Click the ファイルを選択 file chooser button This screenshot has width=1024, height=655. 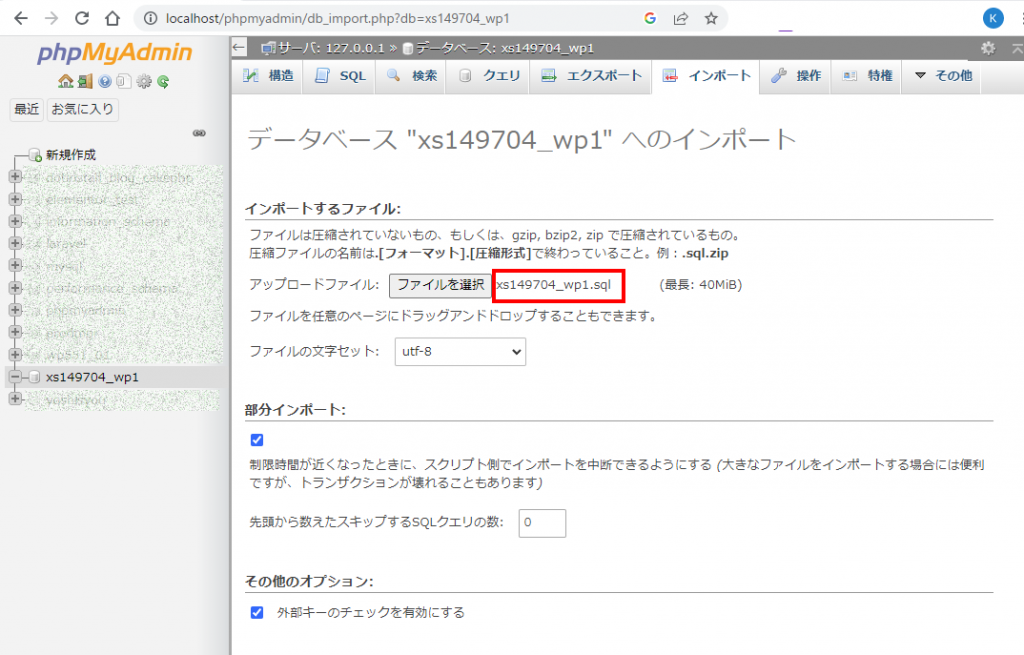pyautogui.click(x=440, y=285)
